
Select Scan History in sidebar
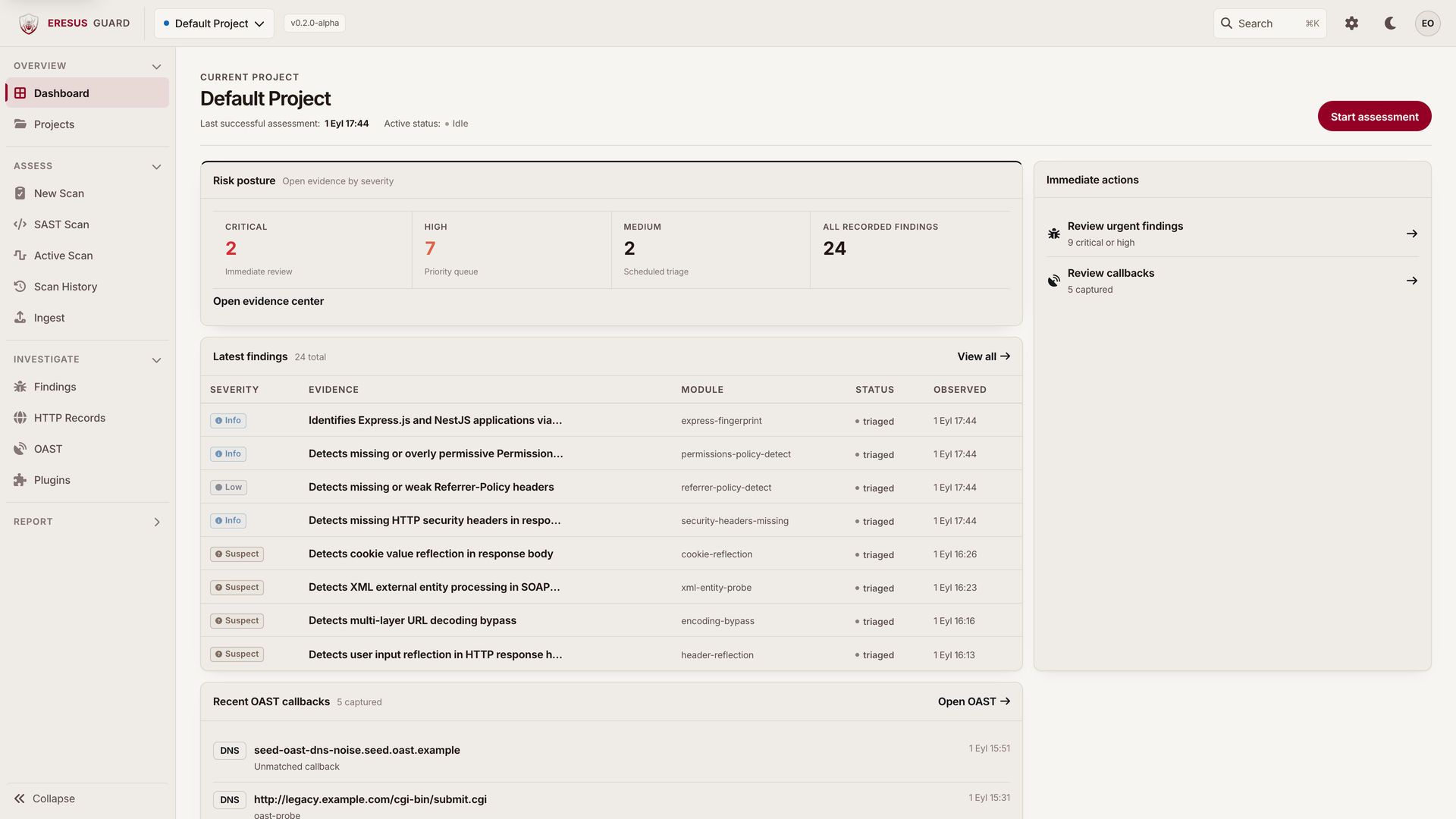point(87,287)
